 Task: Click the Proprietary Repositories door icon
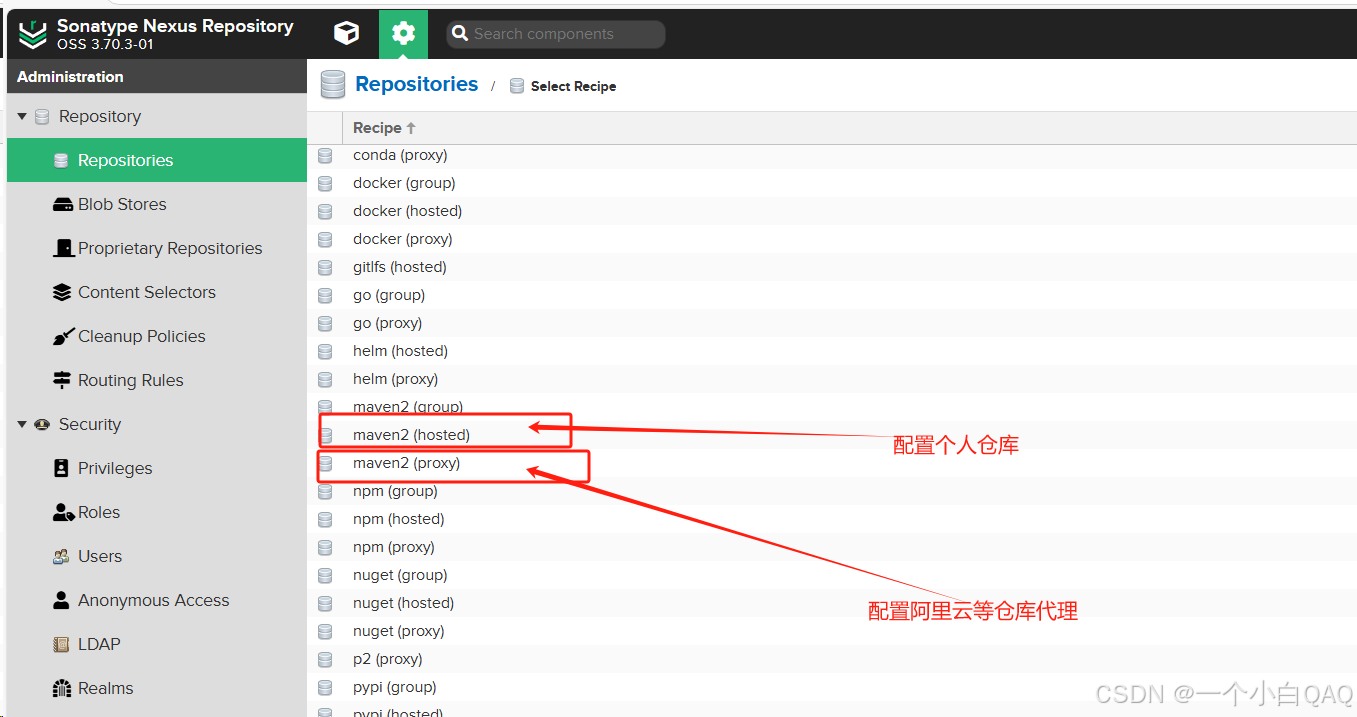(63, 248)
